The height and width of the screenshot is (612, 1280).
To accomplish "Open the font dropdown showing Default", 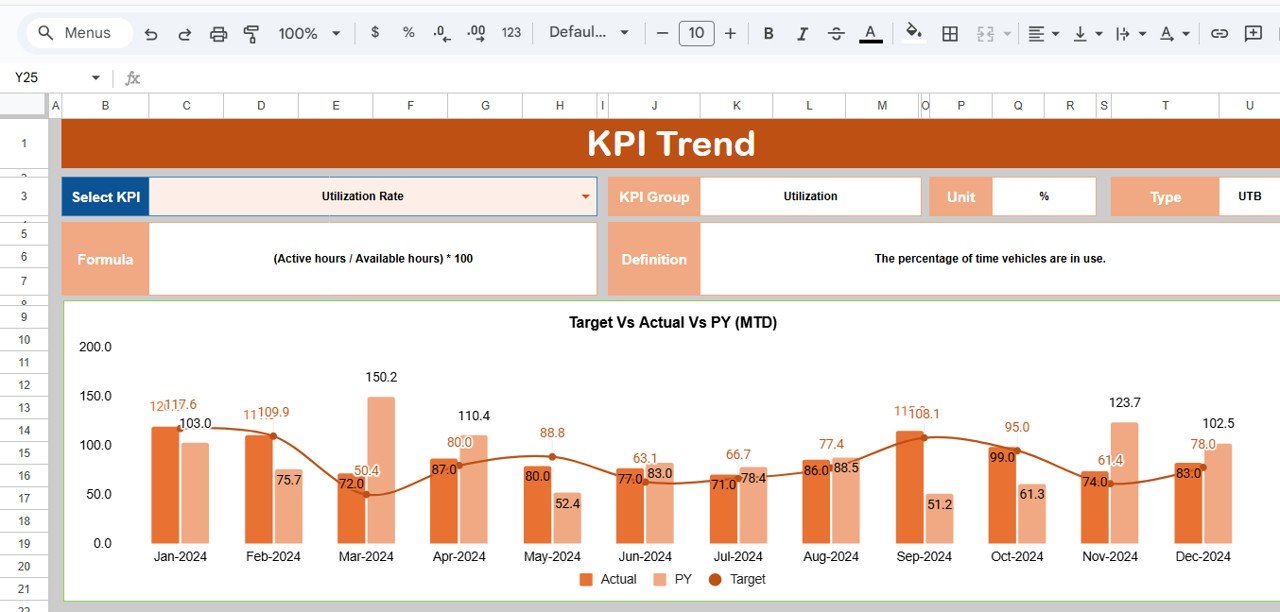I will (x=589, y=33).
